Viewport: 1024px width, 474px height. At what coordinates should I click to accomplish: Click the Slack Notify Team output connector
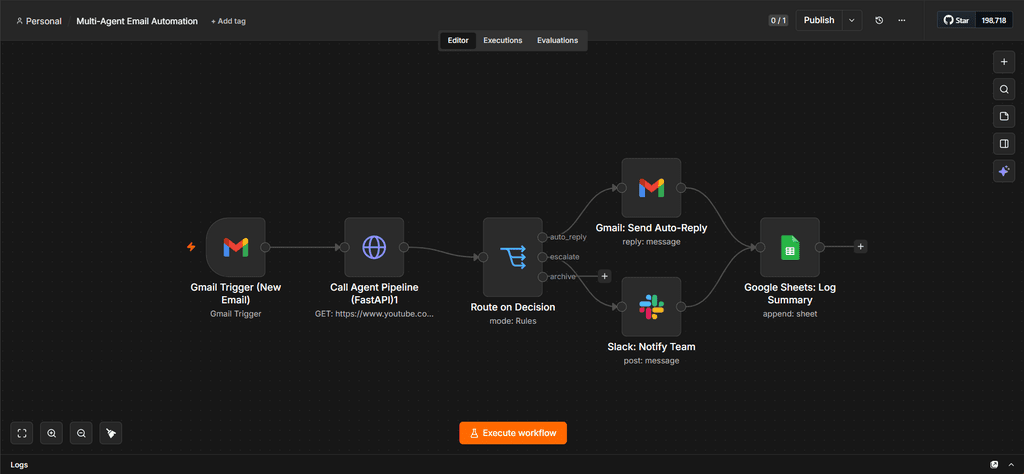680,306
